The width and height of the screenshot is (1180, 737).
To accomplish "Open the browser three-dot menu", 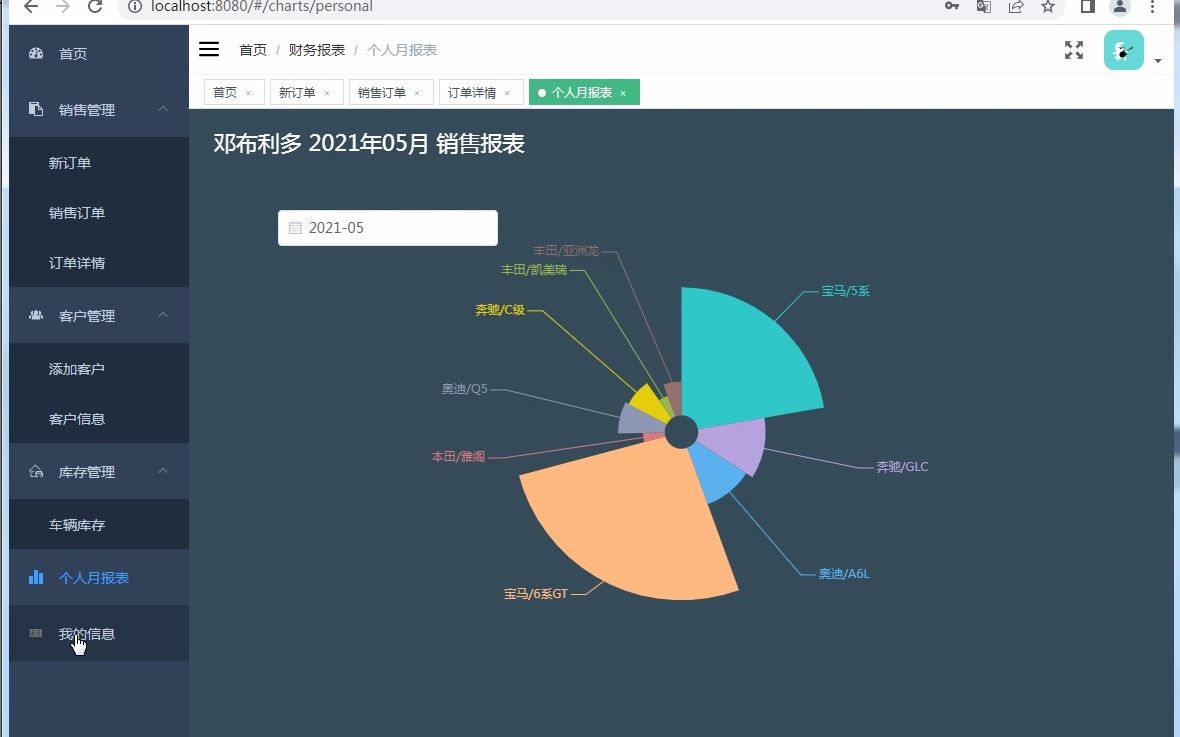I will pos(1152,7).
